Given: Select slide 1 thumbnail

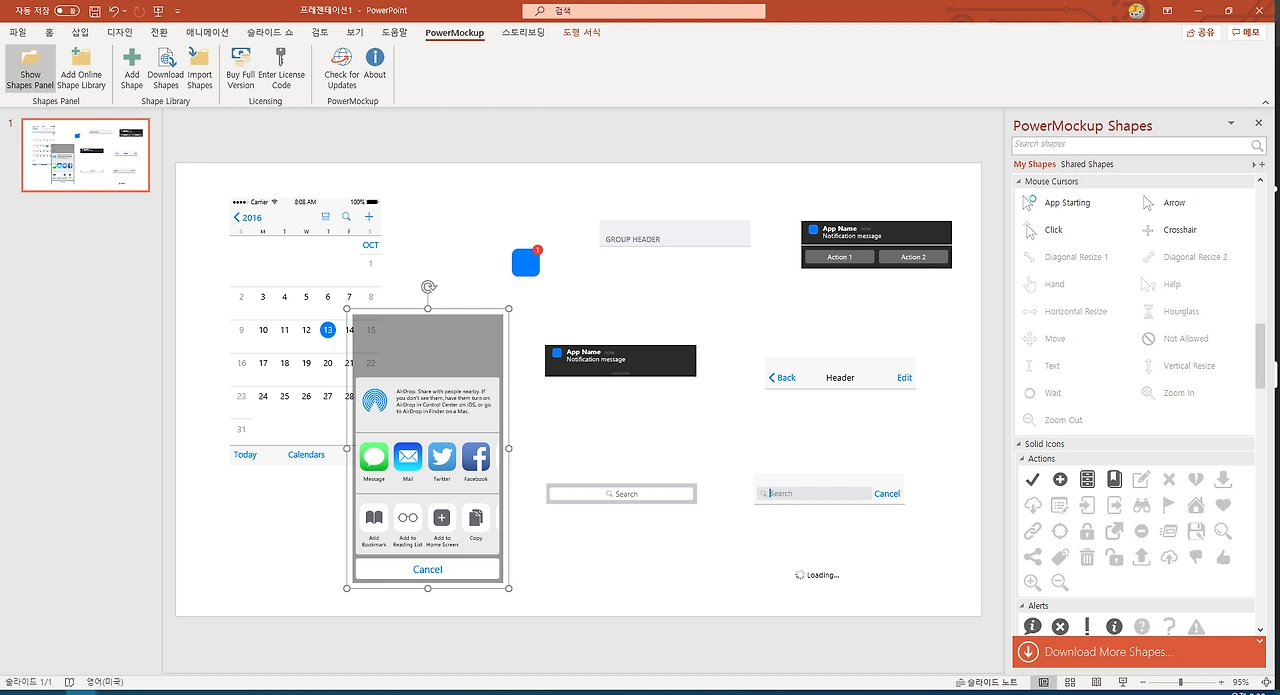Looking at the screenshot, I should click(86, 155).
